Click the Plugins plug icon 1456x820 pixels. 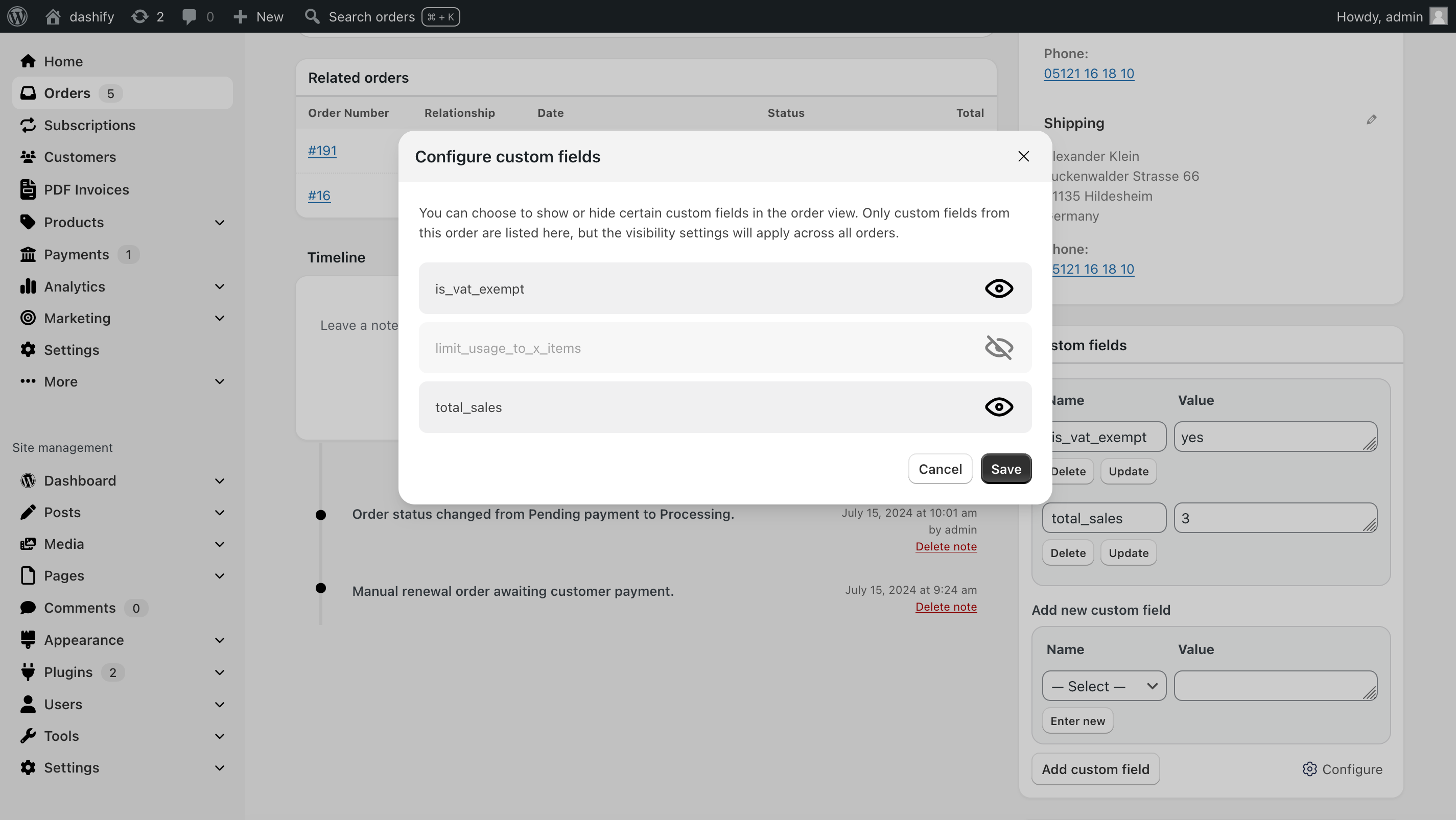tap(28, 672)
